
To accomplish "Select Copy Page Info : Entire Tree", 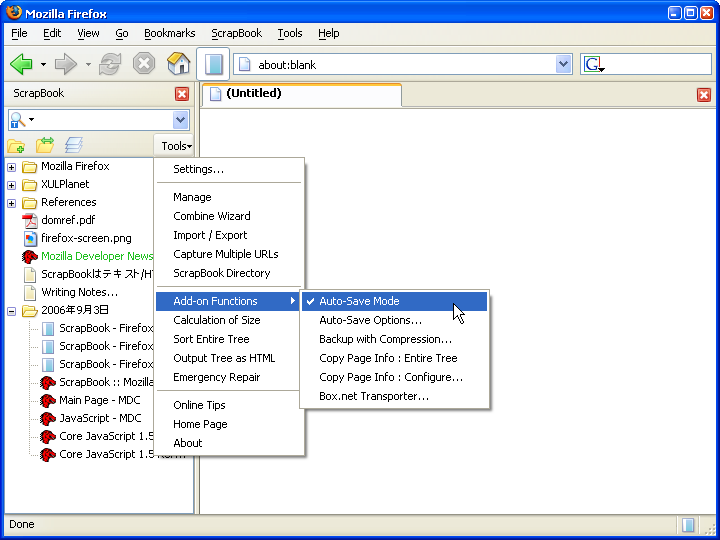I will (x=394, y=358).
